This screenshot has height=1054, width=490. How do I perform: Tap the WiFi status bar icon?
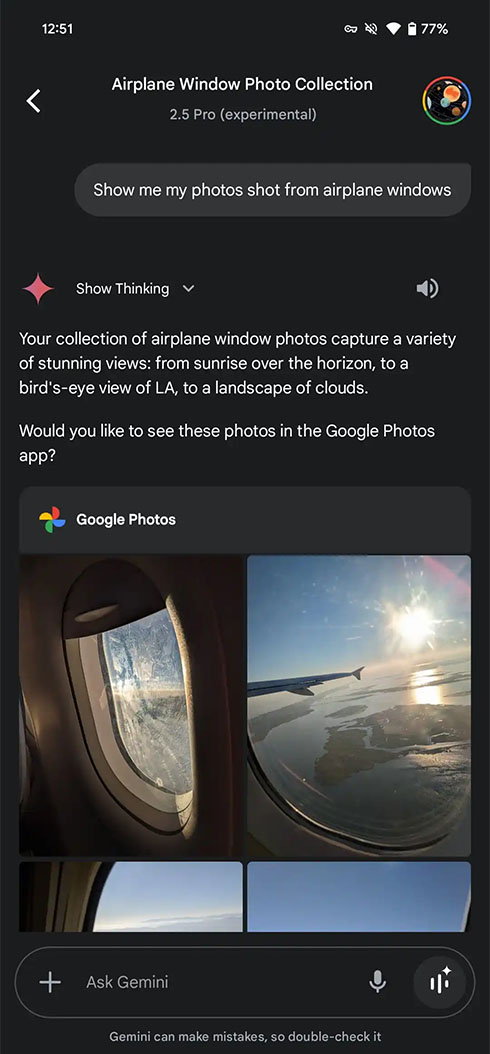[x=393, y=29]
